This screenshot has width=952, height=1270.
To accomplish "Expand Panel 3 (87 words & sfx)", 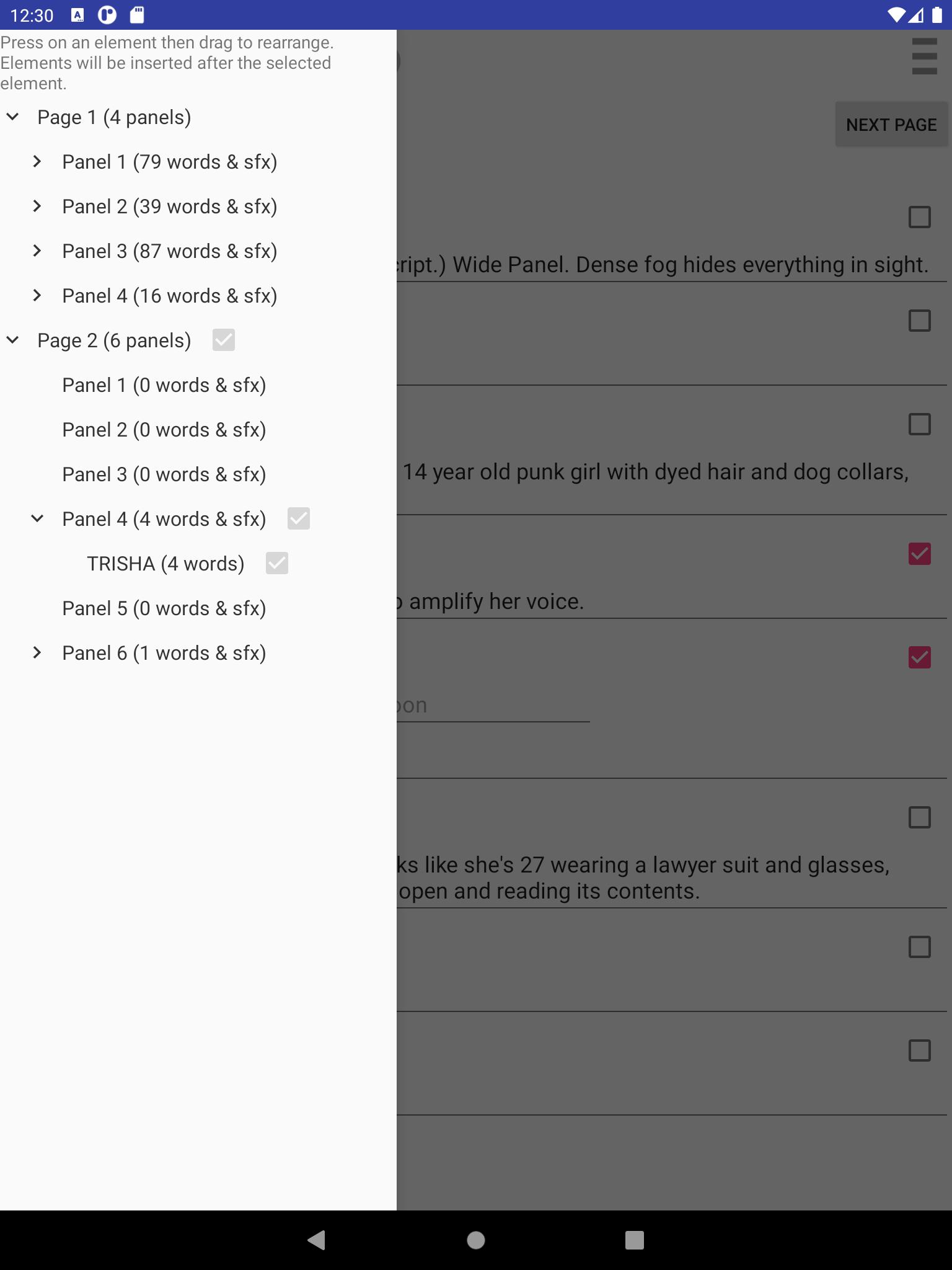I will pyautogui.click(x=37, y=251).
